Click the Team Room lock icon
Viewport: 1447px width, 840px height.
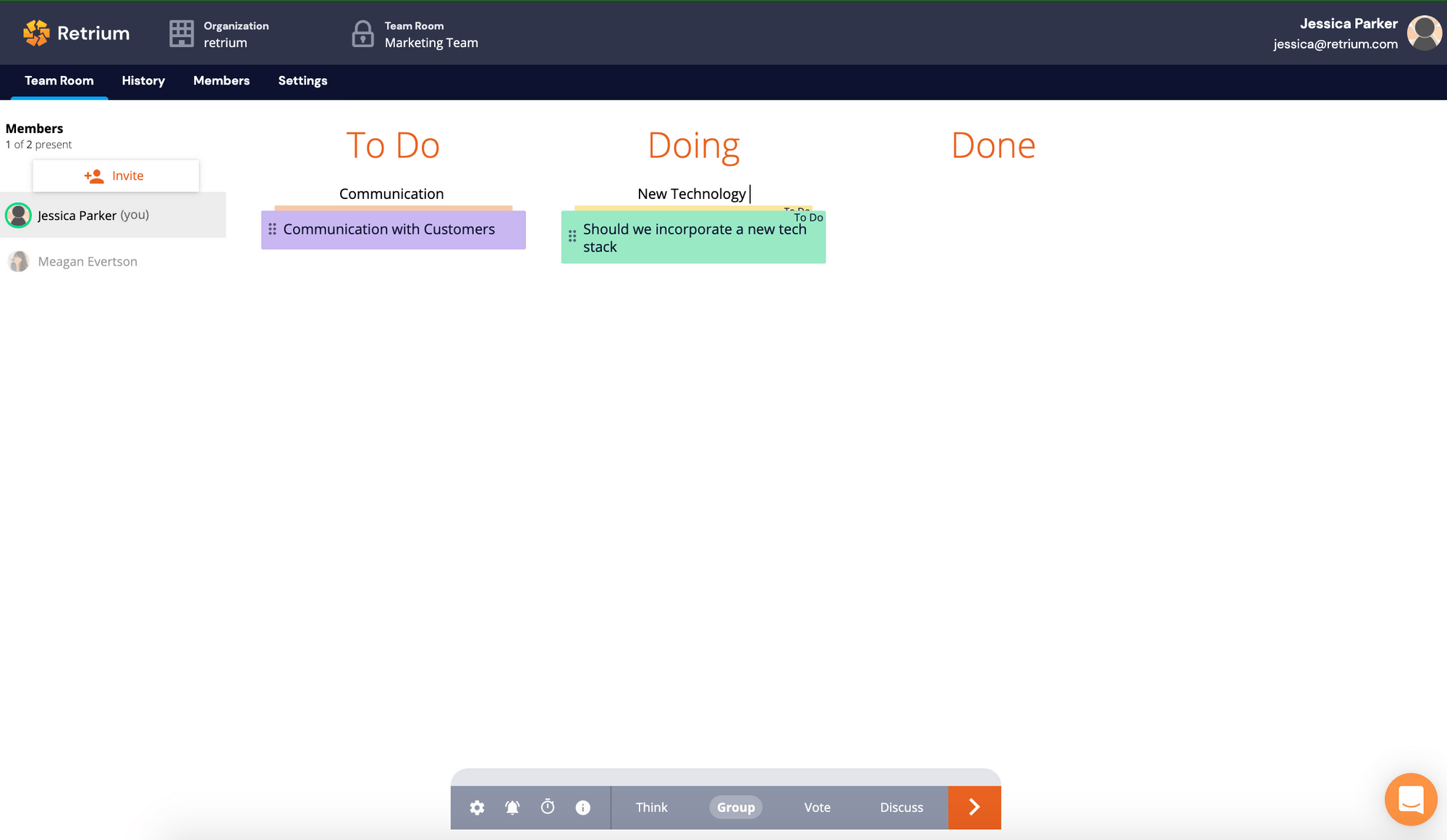(x=362, y=34)
